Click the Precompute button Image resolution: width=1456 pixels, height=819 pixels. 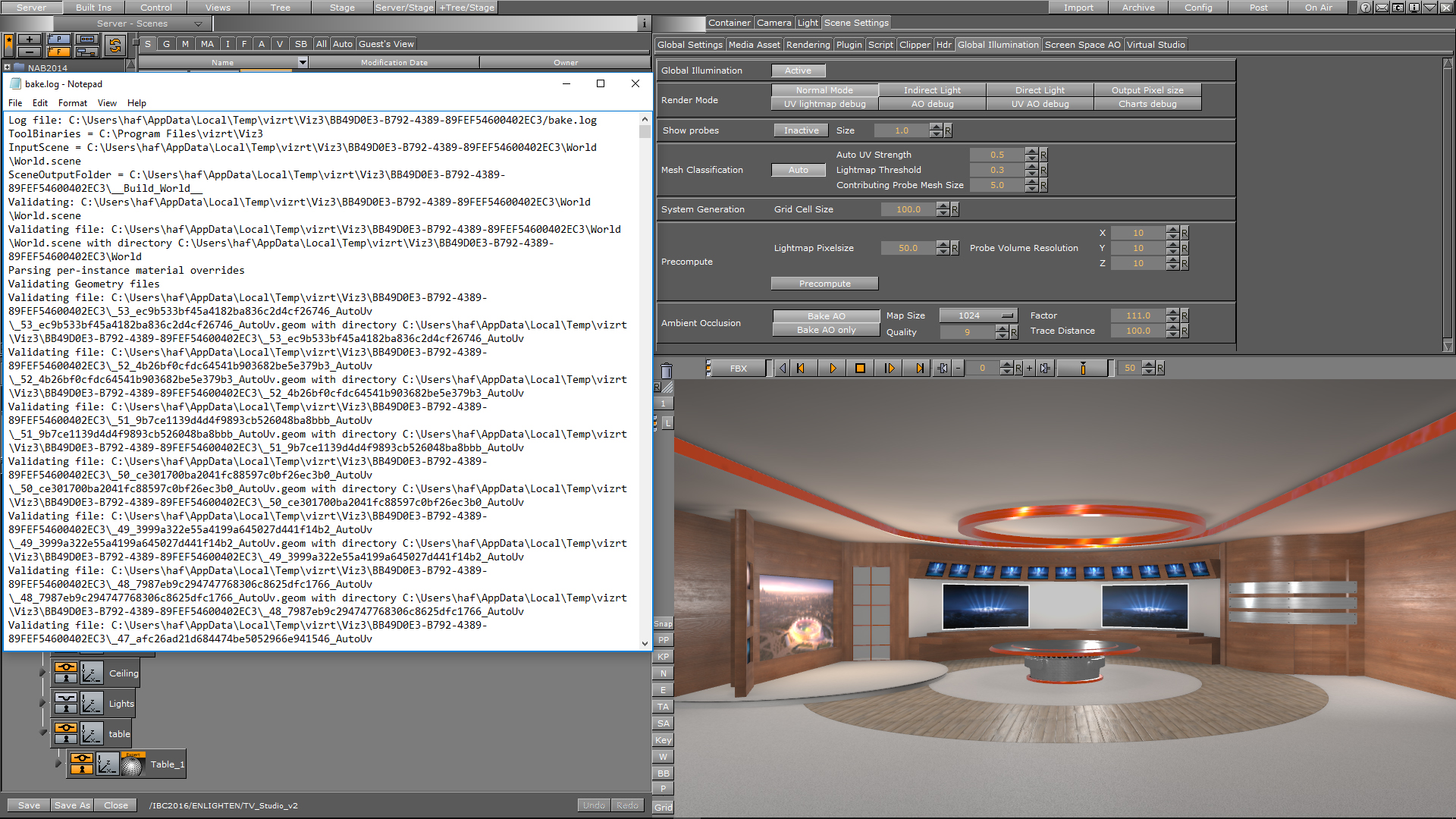point(824,283)
